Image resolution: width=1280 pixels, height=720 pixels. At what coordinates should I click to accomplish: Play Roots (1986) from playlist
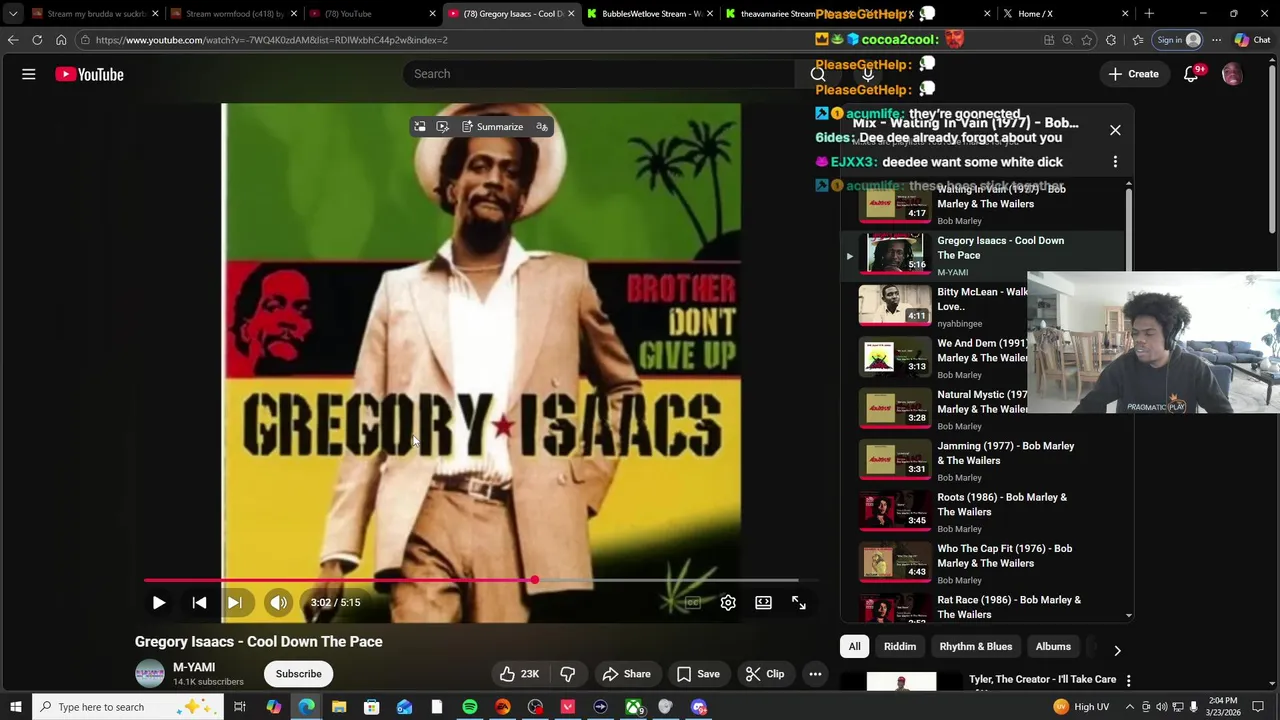pos(984,512)
